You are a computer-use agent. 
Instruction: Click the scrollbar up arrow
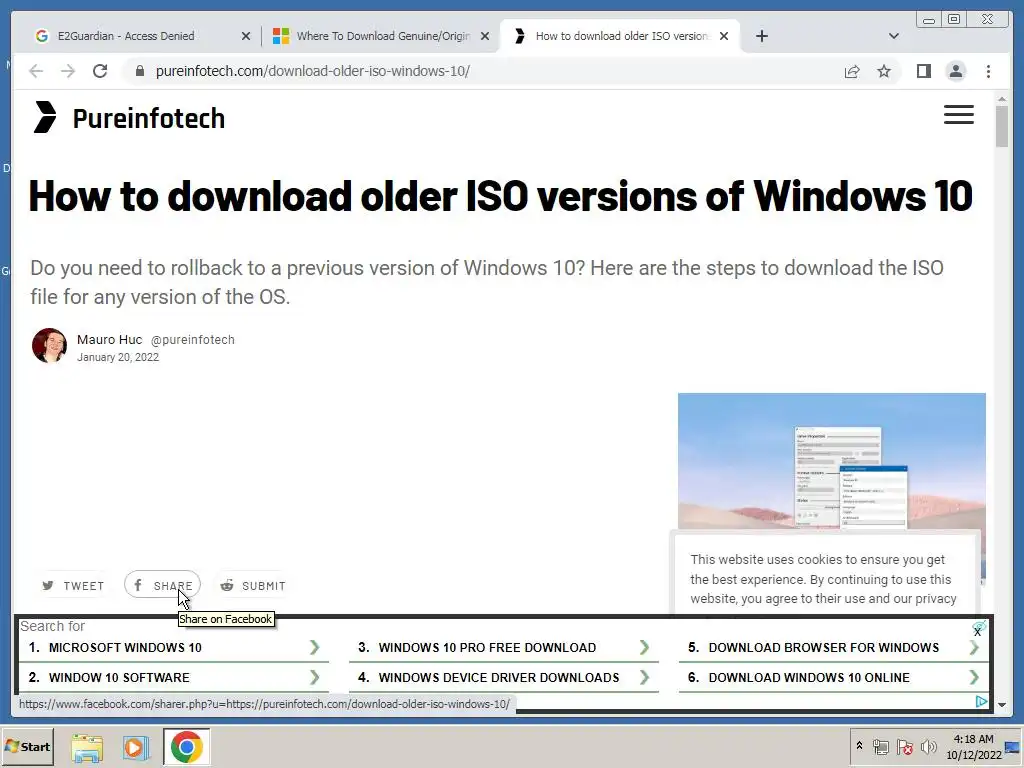(x=1002, y=99)
